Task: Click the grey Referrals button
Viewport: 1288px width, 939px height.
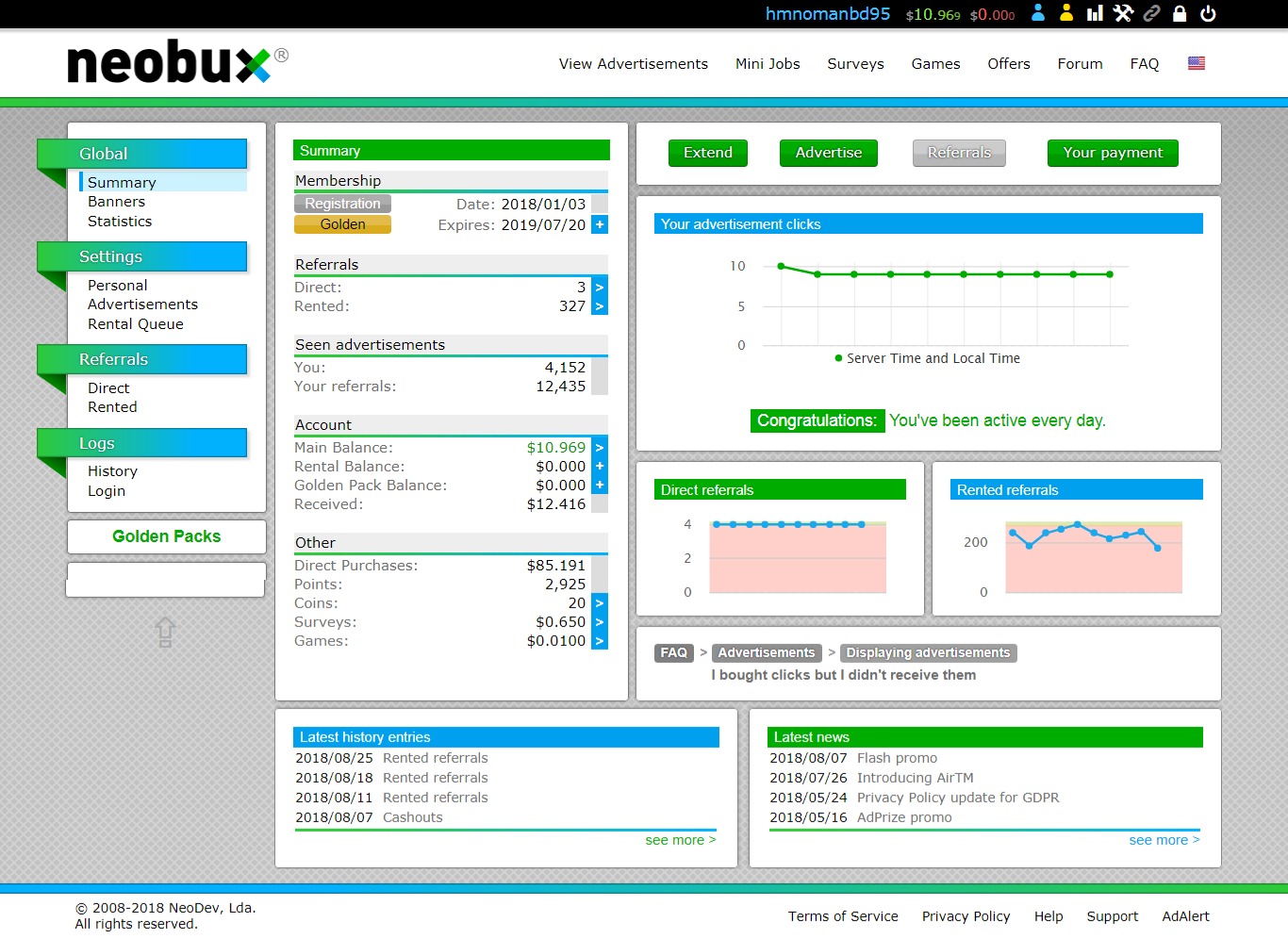Action: (959, 153)
